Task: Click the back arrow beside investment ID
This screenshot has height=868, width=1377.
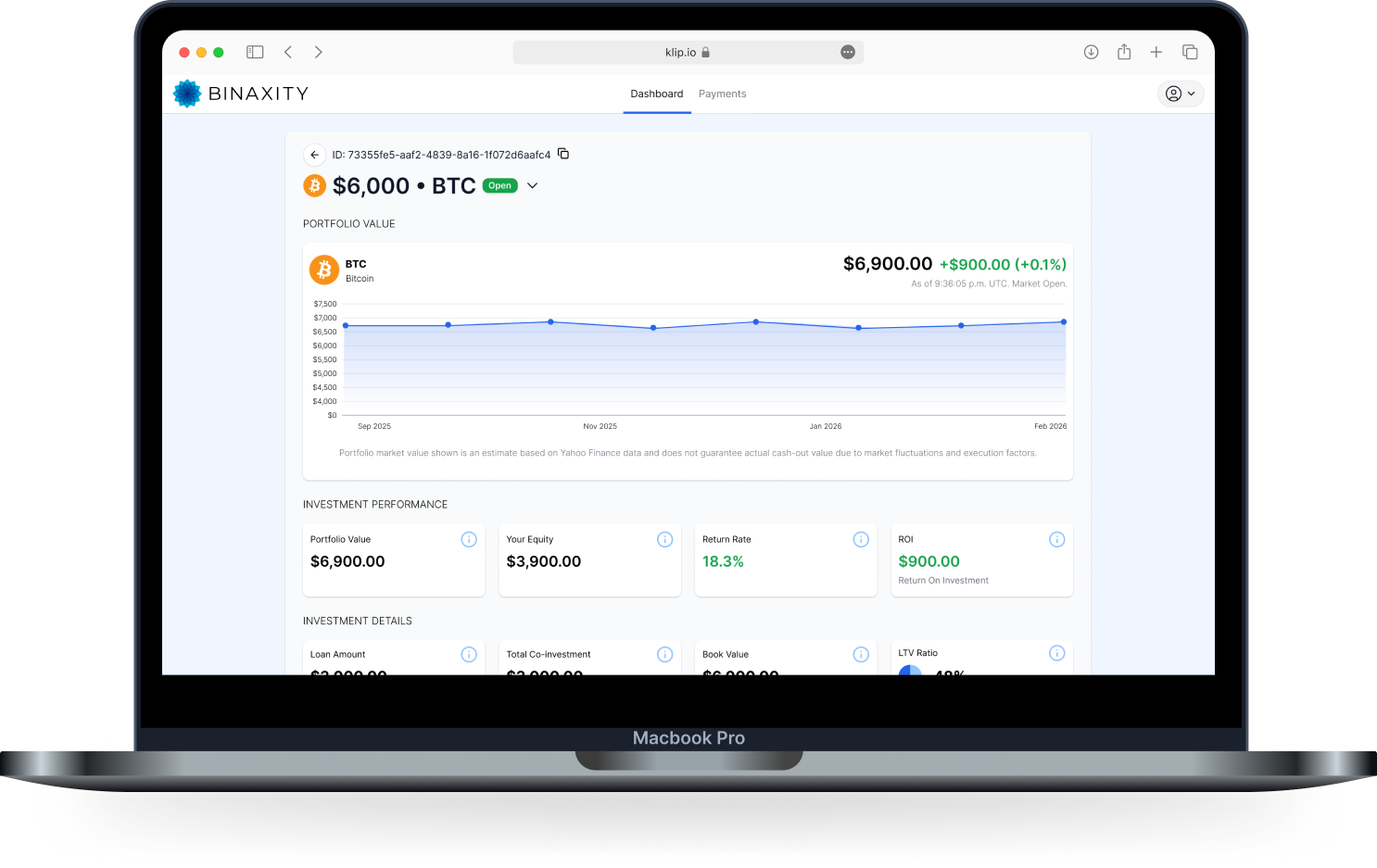Action: coord(315,155)
